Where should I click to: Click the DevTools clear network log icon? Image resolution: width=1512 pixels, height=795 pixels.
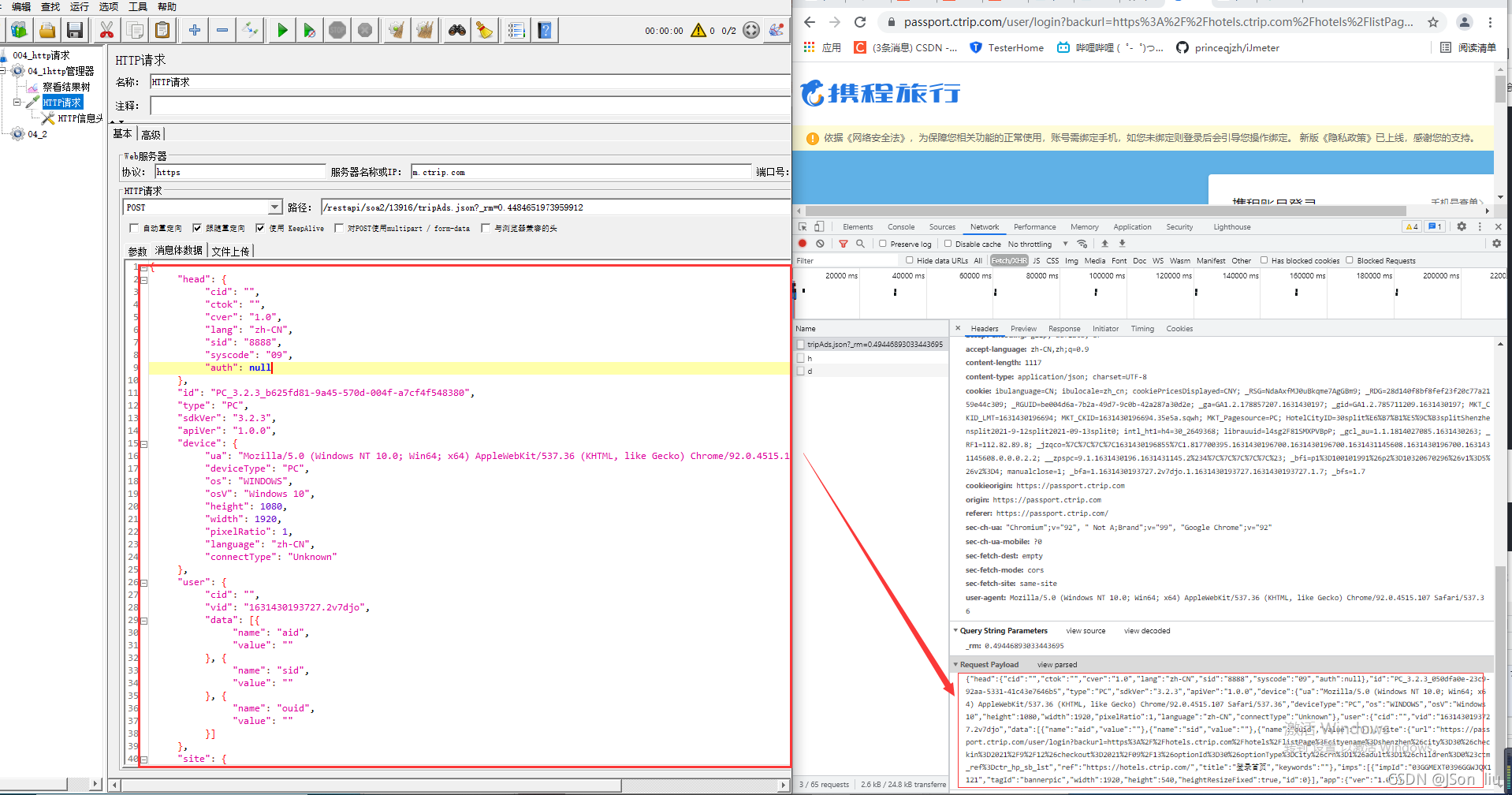[820, 244]
